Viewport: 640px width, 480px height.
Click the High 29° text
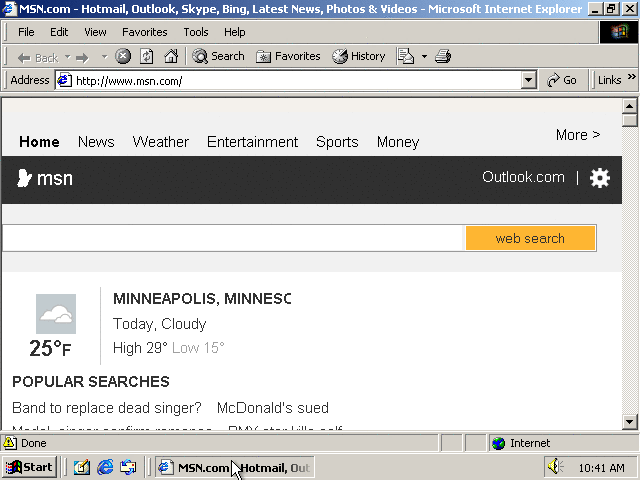140,348
